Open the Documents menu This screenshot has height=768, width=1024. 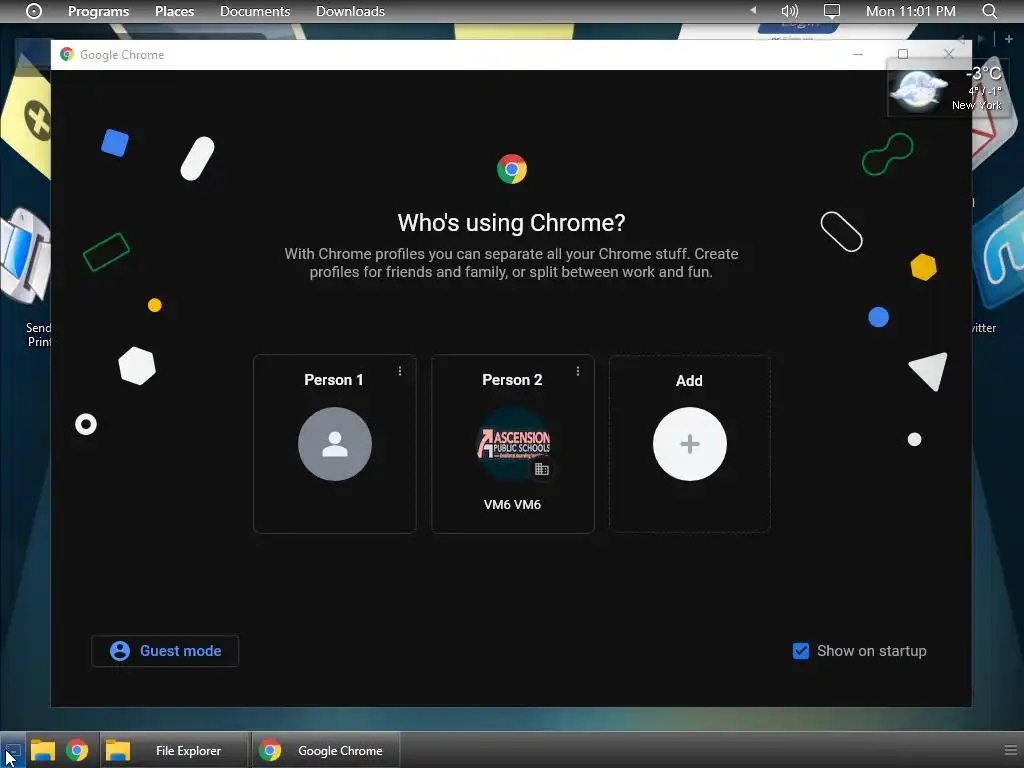click(255, 11)
